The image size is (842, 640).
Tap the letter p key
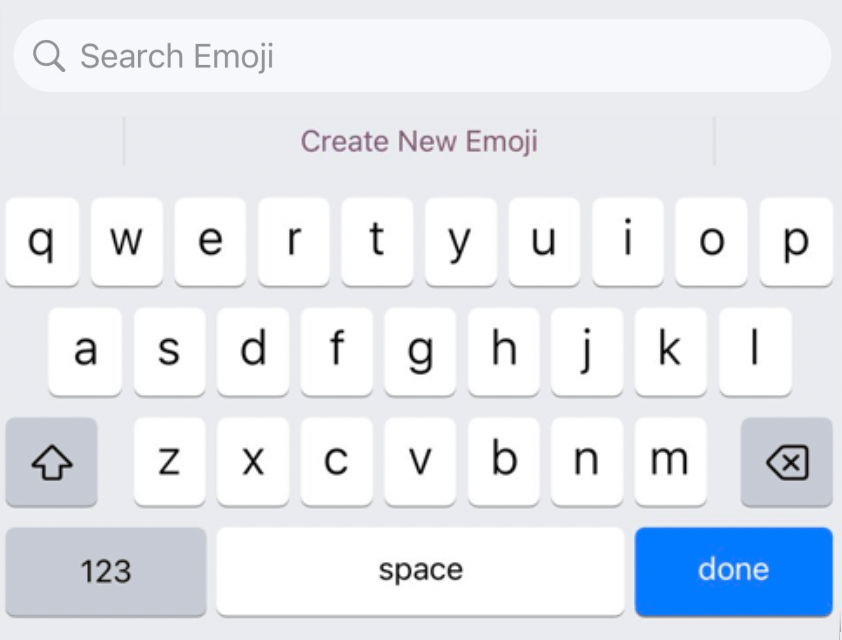pyautogui.click(x=796, y=242)
